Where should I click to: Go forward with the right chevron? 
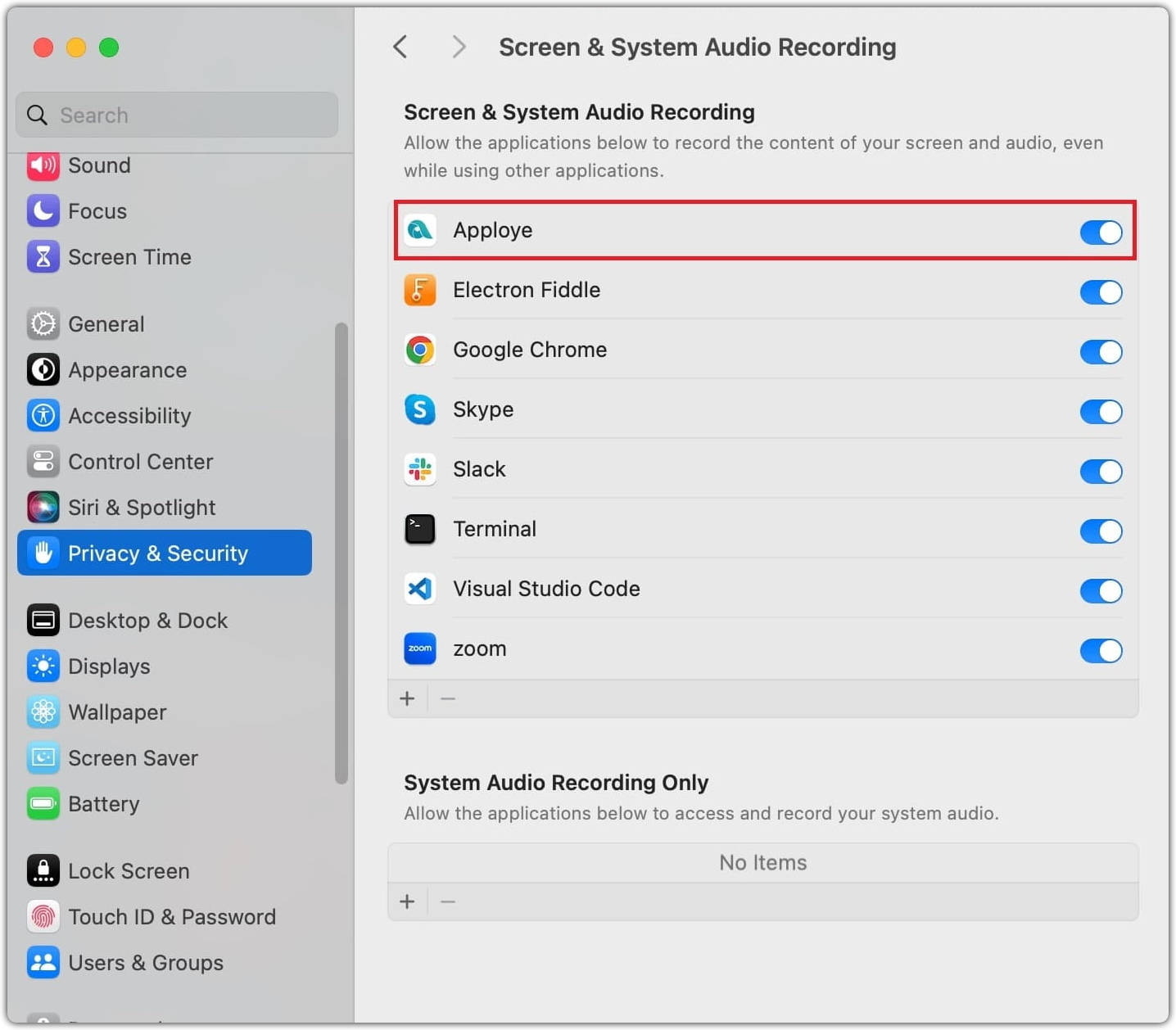click(459, 47)
